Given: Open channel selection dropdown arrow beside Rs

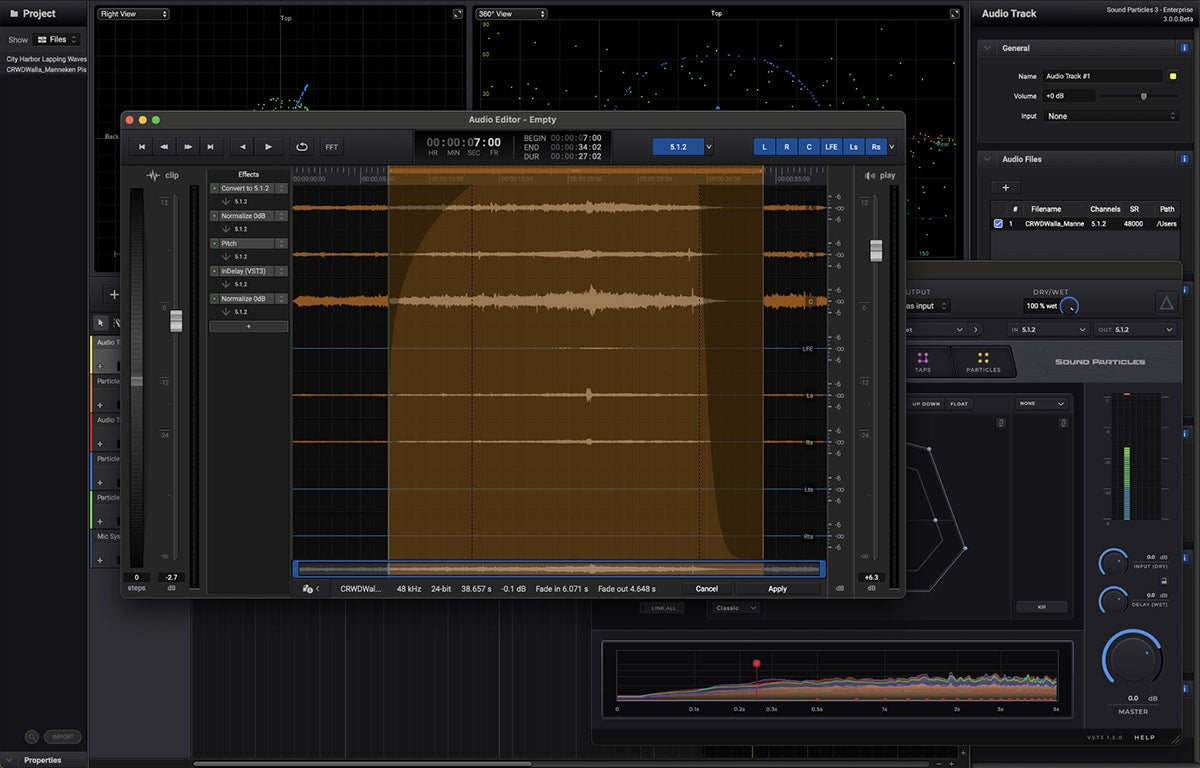Looking at the screenshot, I should 891,147.
